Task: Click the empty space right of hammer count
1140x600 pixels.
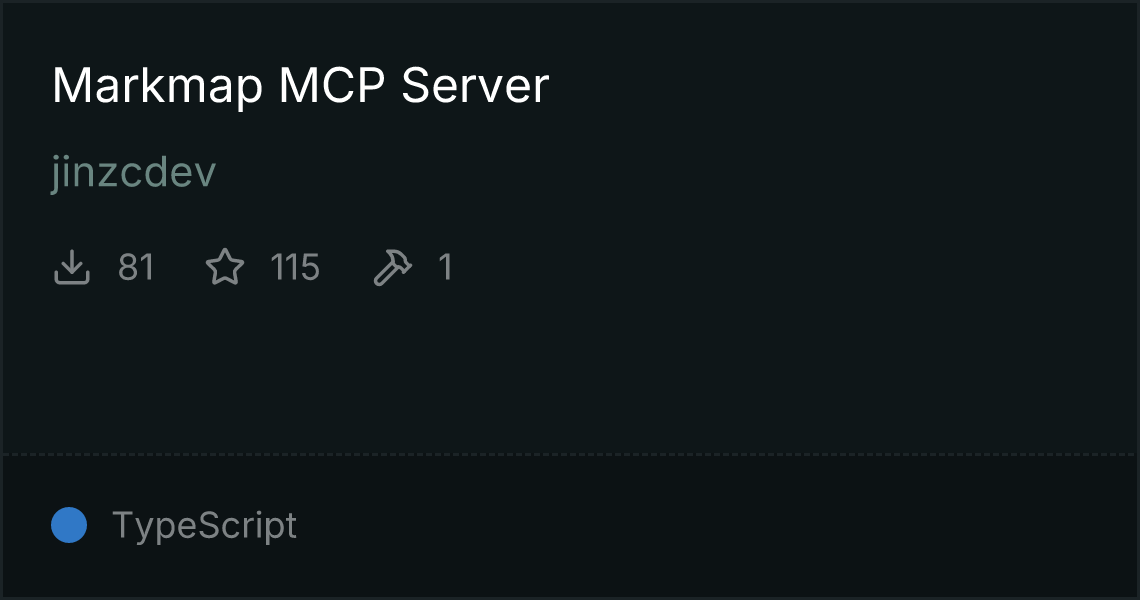Action: [792, 267]
